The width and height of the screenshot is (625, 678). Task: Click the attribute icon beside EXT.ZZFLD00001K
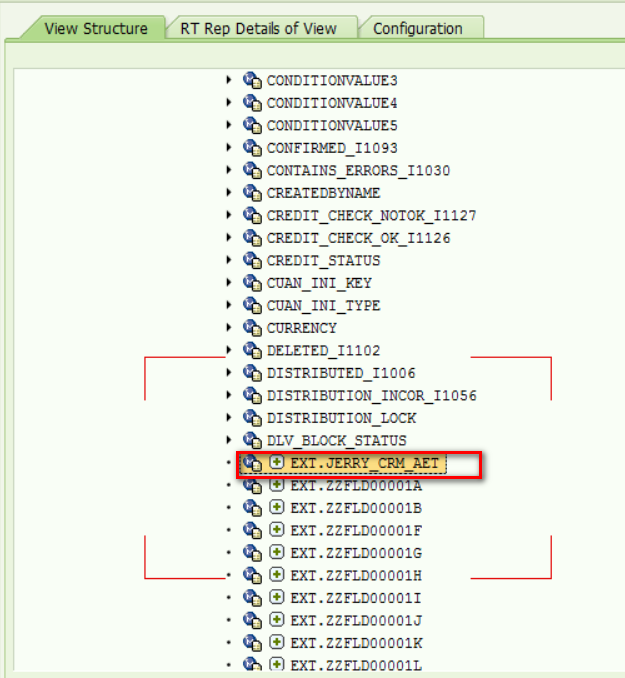[x=252, y=643]
